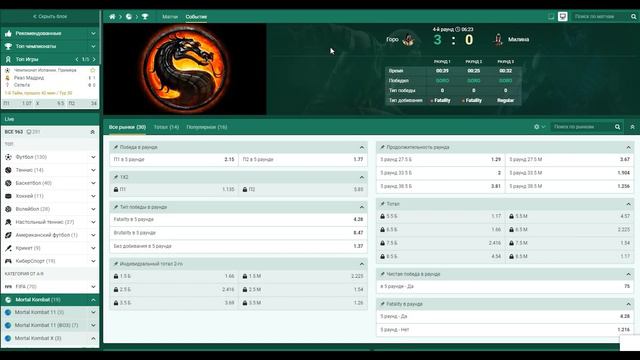Expand the Football row chevron
Viewport: 640px width, 360px height.
pos(93,157)
